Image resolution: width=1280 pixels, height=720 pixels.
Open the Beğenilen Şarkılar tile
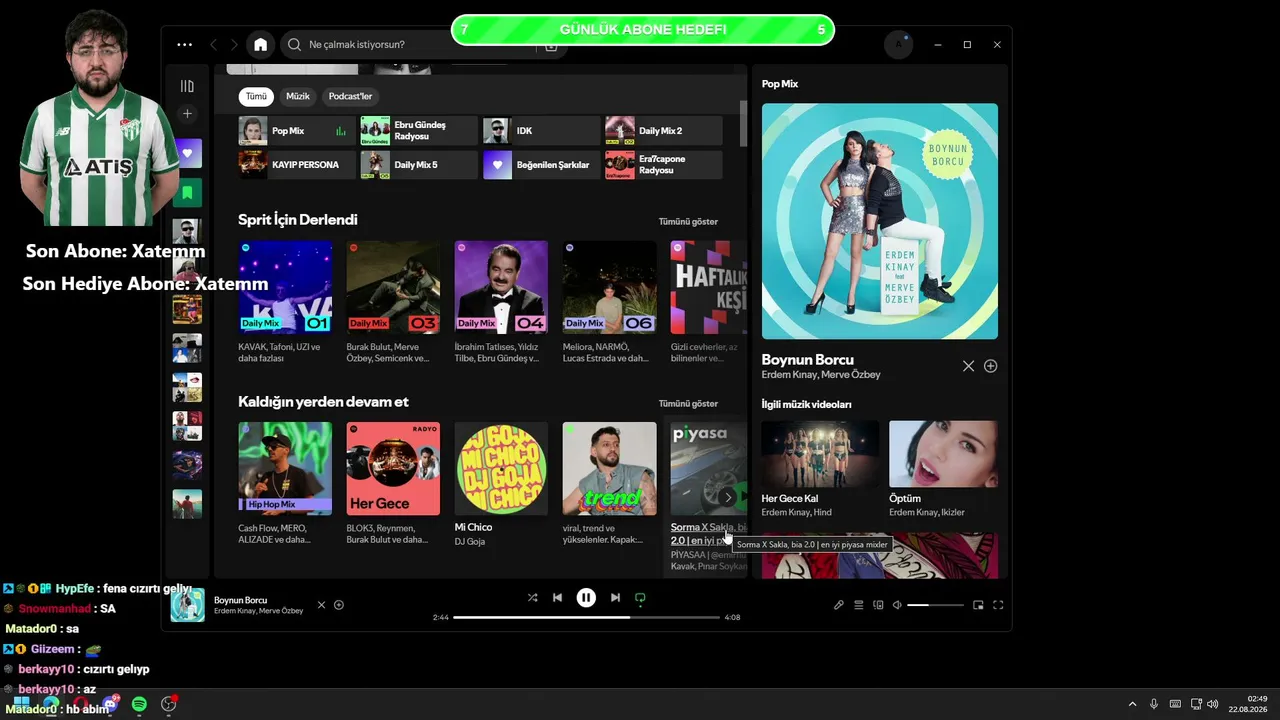pos(541,164)
